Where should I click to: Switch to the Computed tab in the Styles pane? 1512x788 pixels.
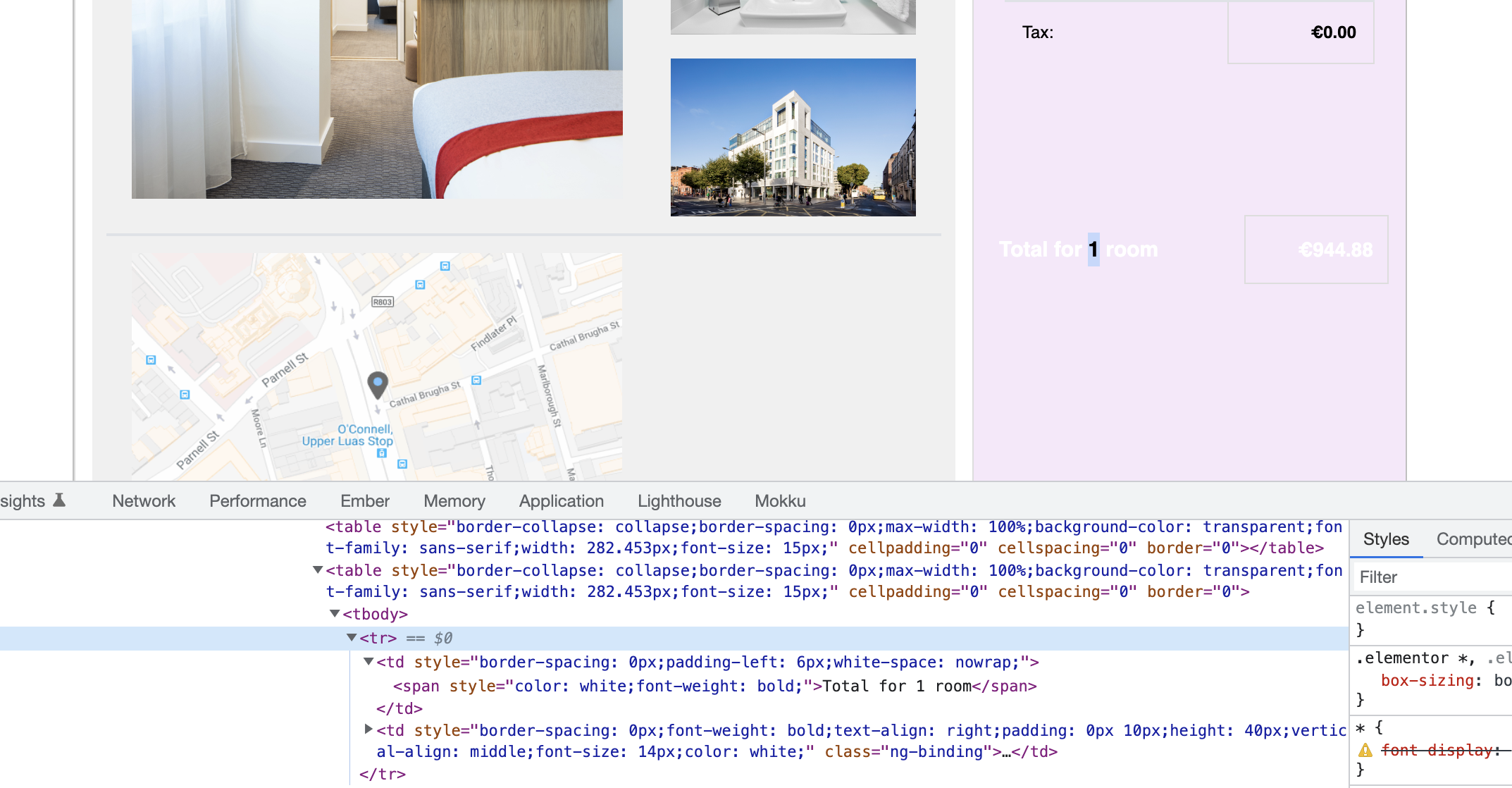[1473, 538]
